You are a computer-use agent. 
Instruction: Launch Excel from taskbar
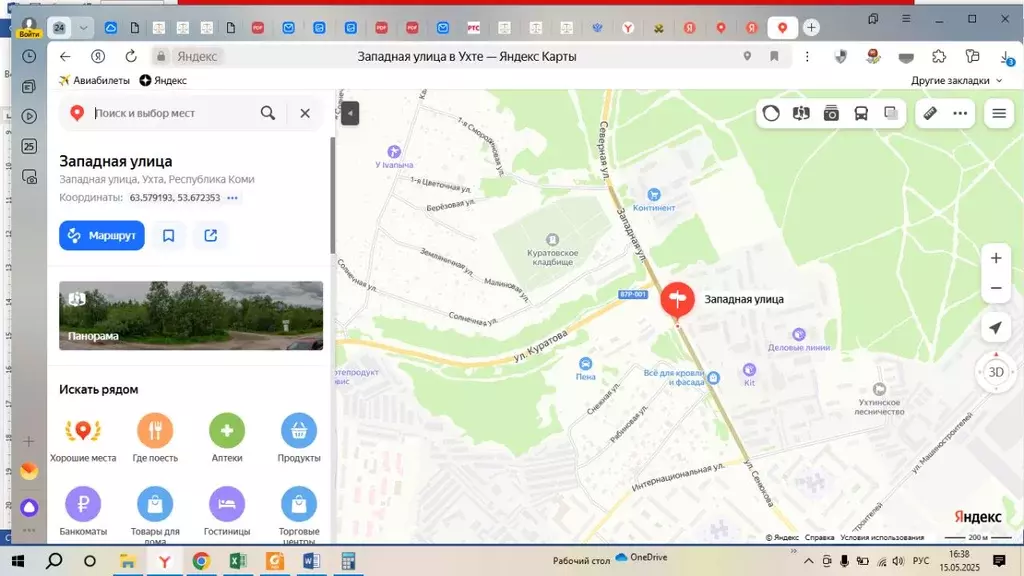pyautogui.click(x=238, y=561)
